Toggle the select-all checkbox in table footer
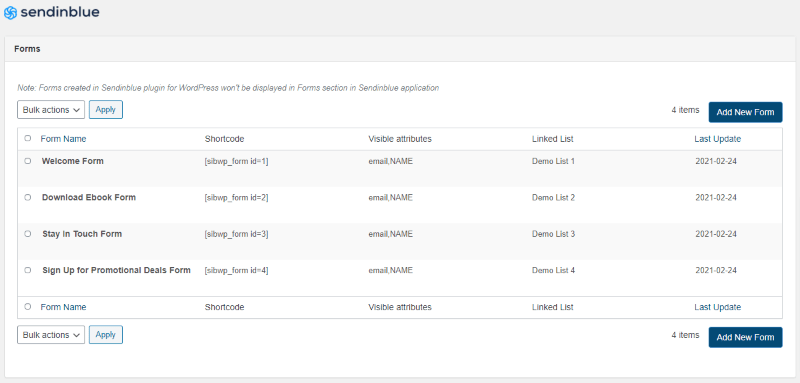The height and width of the screenshot is (383, 800). tap(28, 307)
